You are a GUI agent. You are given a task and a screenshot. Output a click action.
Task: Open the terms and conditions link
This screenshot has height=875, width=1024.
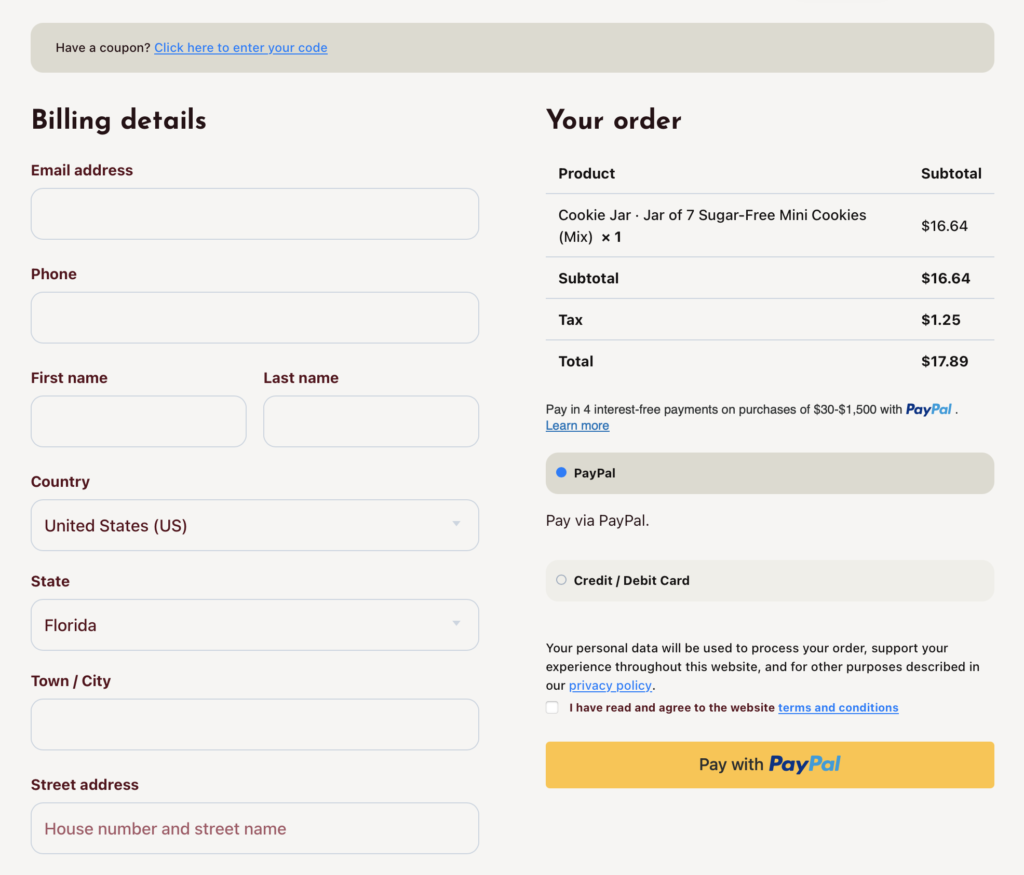coord(838,708)
